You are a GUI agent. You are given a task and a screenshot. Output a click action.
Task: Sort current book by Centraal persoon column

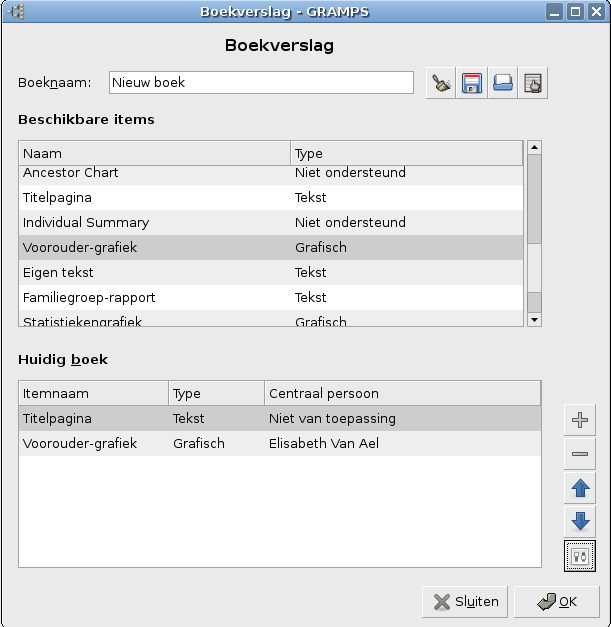coord(402,394)
